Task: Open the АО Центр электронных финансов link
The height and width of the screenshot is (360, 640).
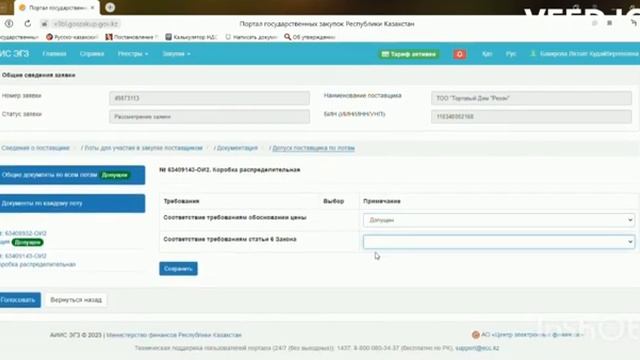Action: click(x=531, y=335)
